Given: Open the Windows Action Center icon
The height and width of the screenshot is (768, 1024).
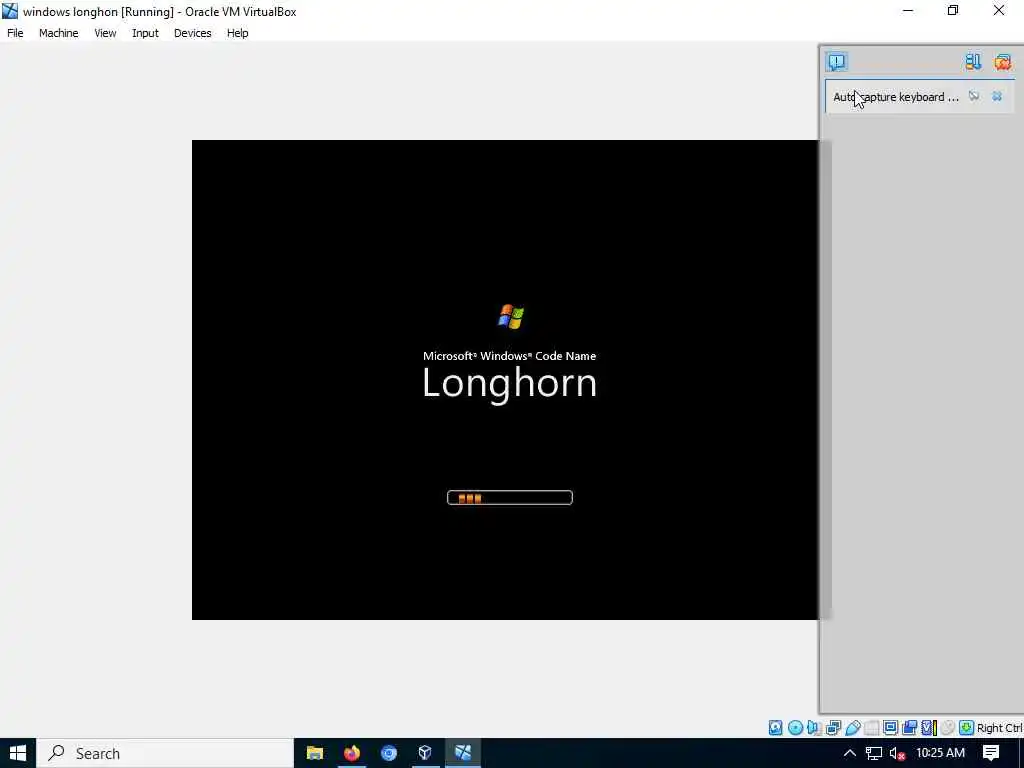Looking at the screenshot, I should (991, 753).
